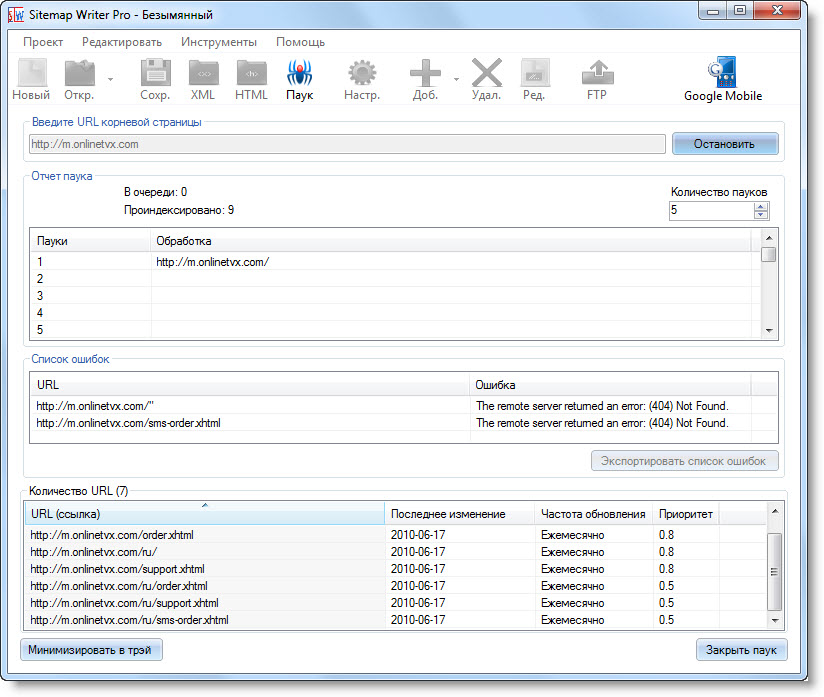Click the Удал. (Delete) X icon
The image size is (824, 697).
487,73
